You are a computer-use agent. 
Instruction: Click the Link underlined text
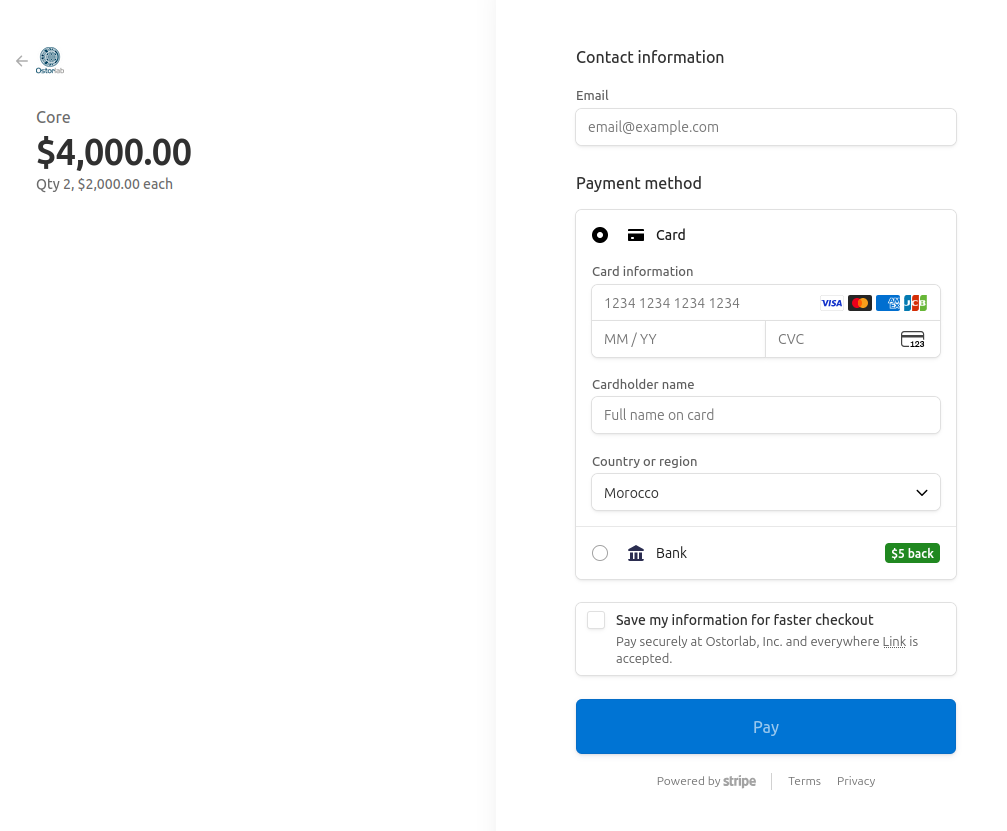point(894,642)
